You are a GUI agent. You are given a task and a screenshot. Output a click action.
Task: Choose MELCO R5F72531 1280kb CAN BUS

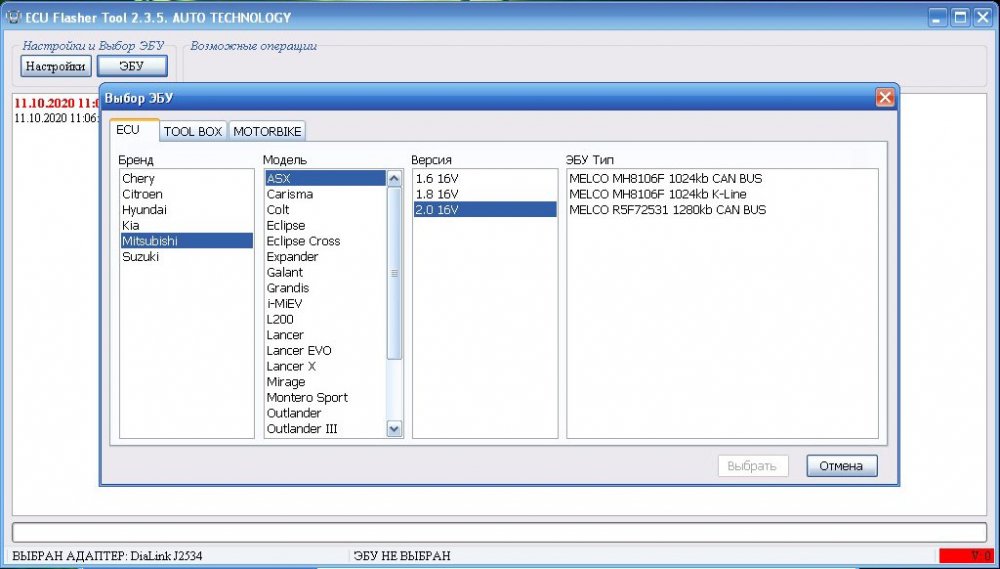(722, 210)
